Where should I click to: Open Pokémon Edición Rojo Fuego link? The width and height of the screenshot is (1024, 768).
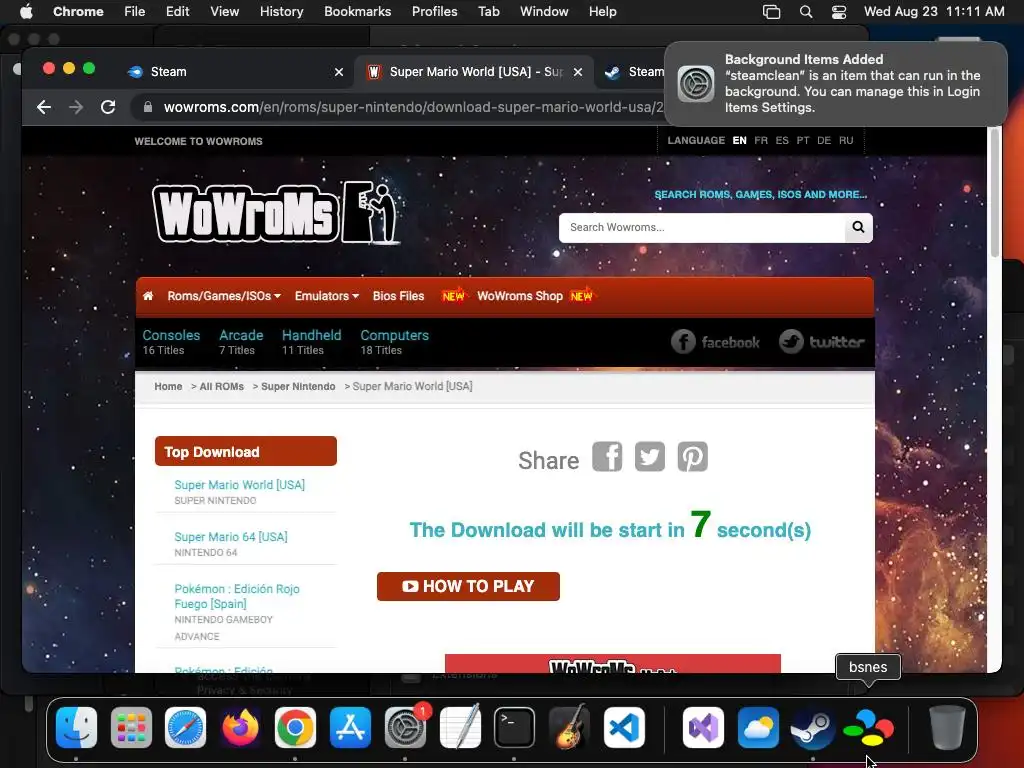[x=236, y=596]
